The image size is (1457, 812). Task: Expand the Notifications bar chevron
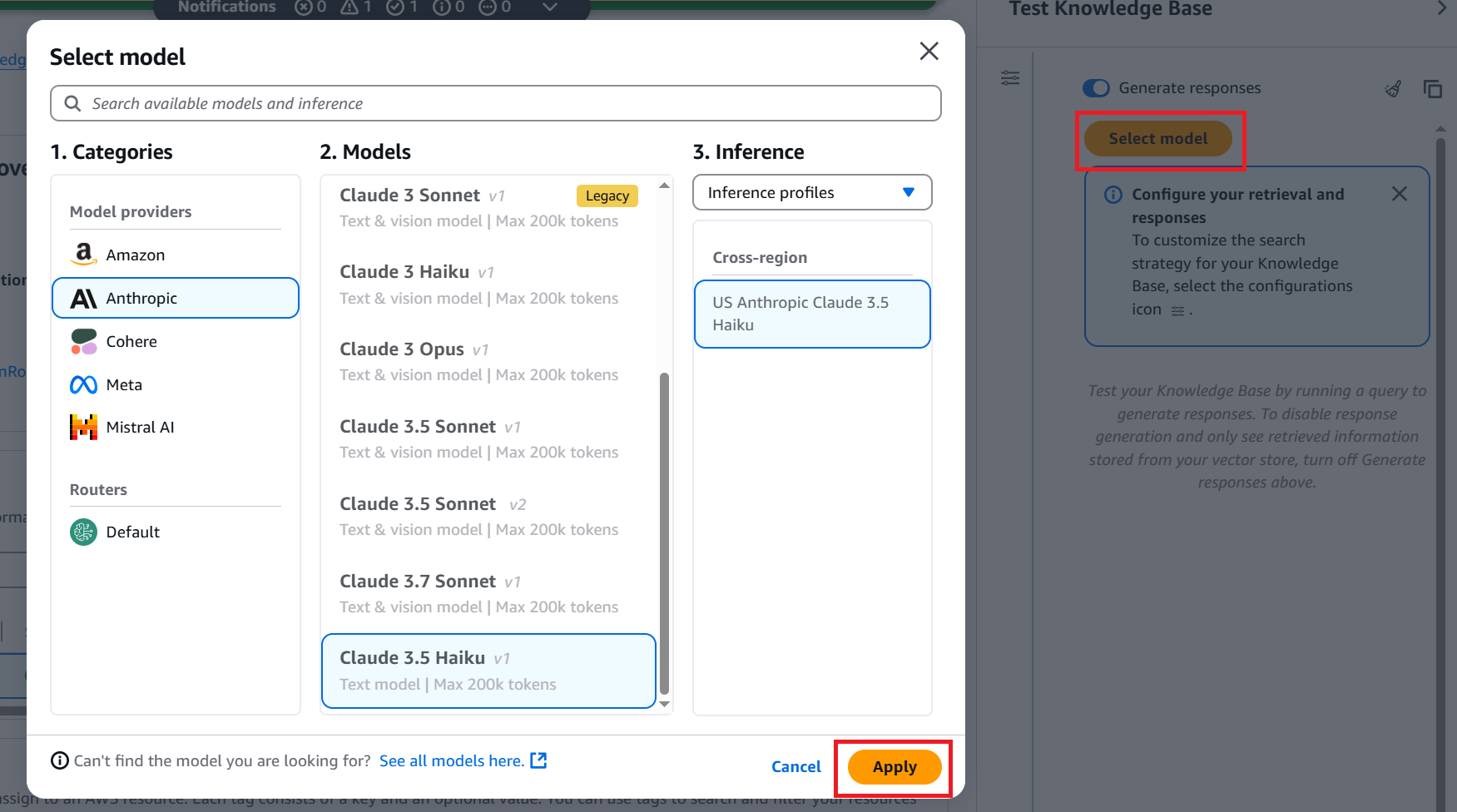coord(549,7)
